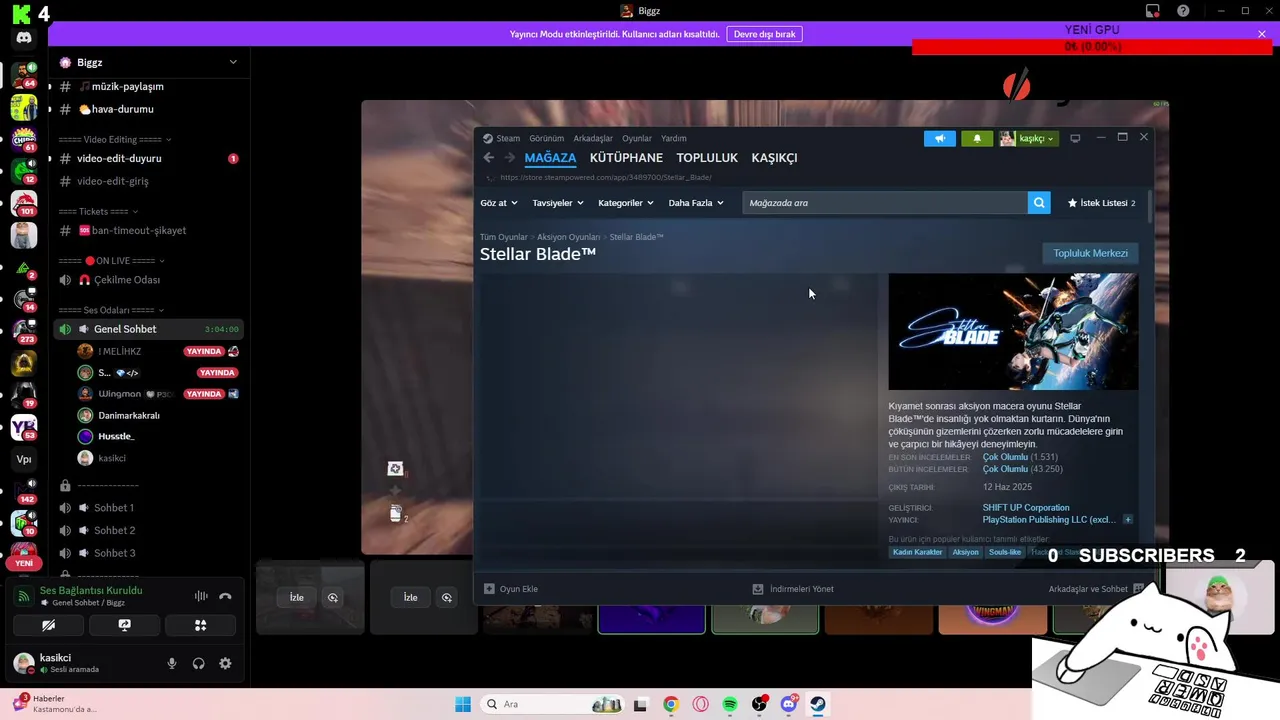Click the pop-out icon beside second İzle

pos(447,597)
